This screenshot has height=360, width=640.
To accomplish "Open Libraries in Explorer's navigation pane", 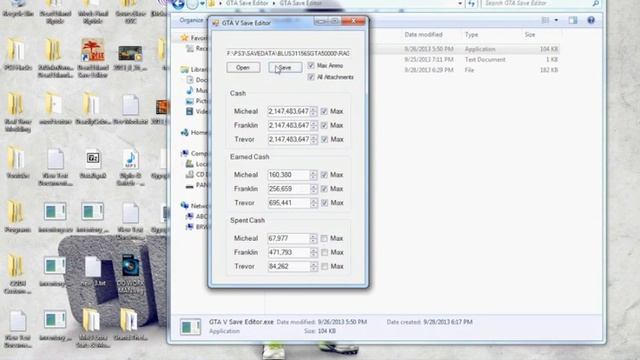I will tap(194, 69).
